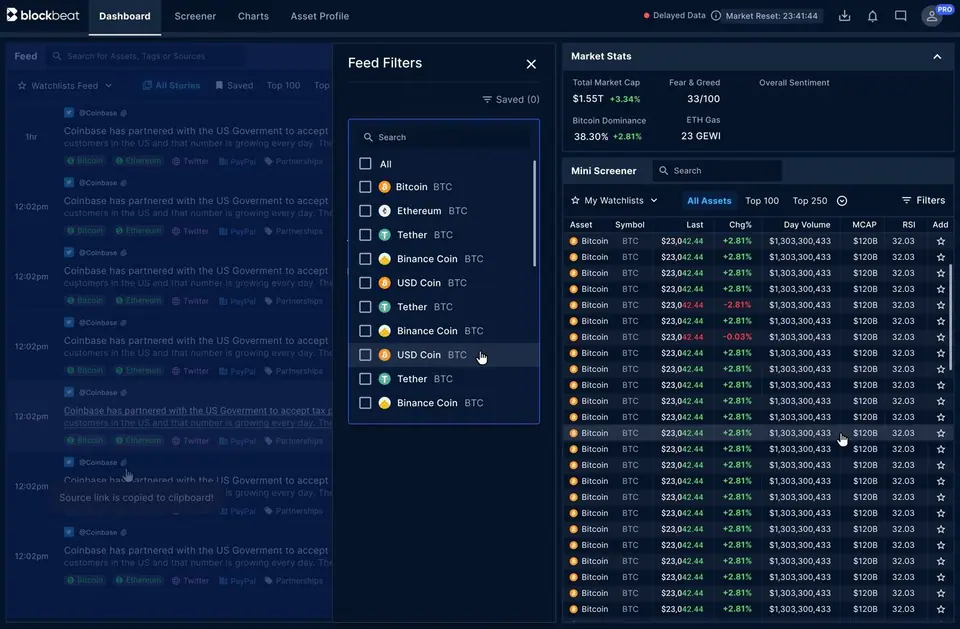960x629 pixels.
Task: Click the star for the -0.03% Bitcoin row
Action: pos(940,337)
